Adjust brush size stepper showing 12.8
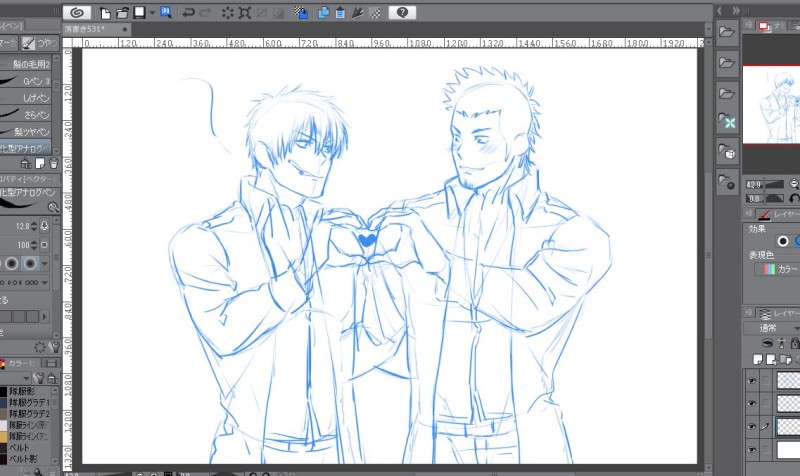 [34, 226]
